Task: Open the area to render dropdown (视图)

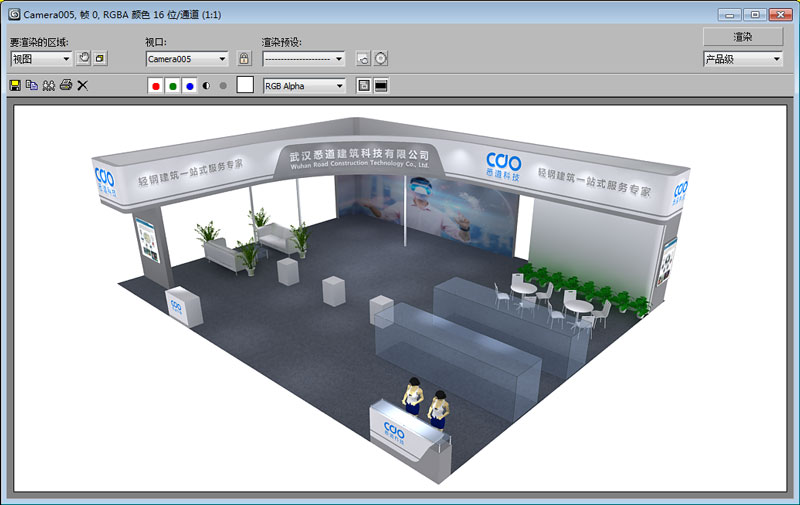Action: (42, 59)
